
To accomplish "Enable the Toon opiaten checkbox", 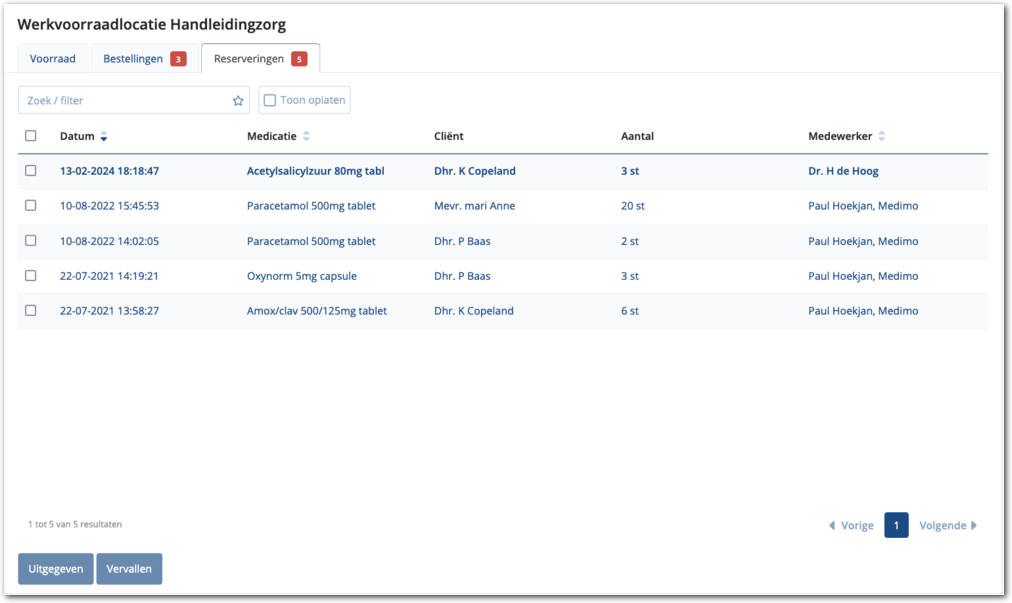I will point(270,101).
